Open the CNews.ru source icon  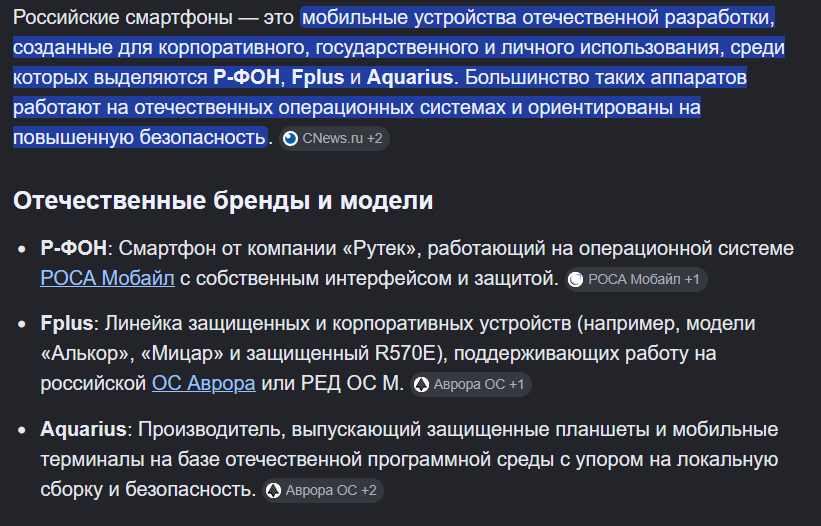click(290, 139)
